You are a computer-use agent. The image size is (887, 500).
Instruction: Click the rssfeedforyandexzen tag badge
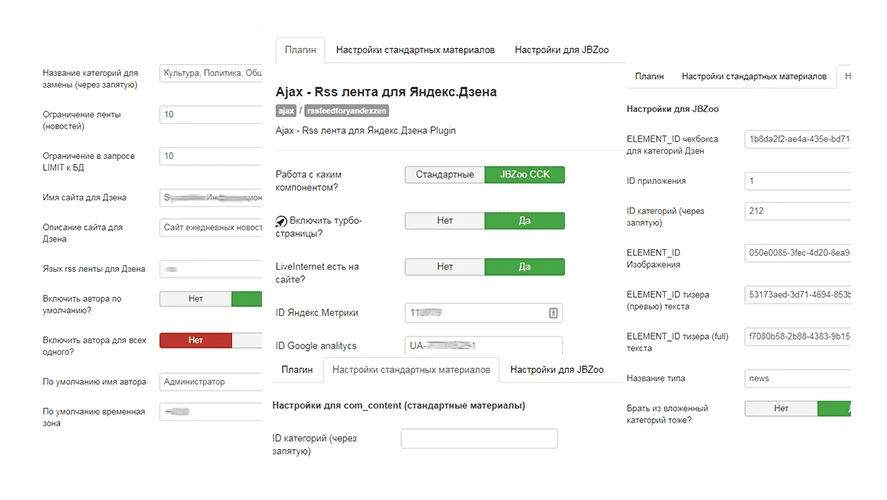click(347, 111)
